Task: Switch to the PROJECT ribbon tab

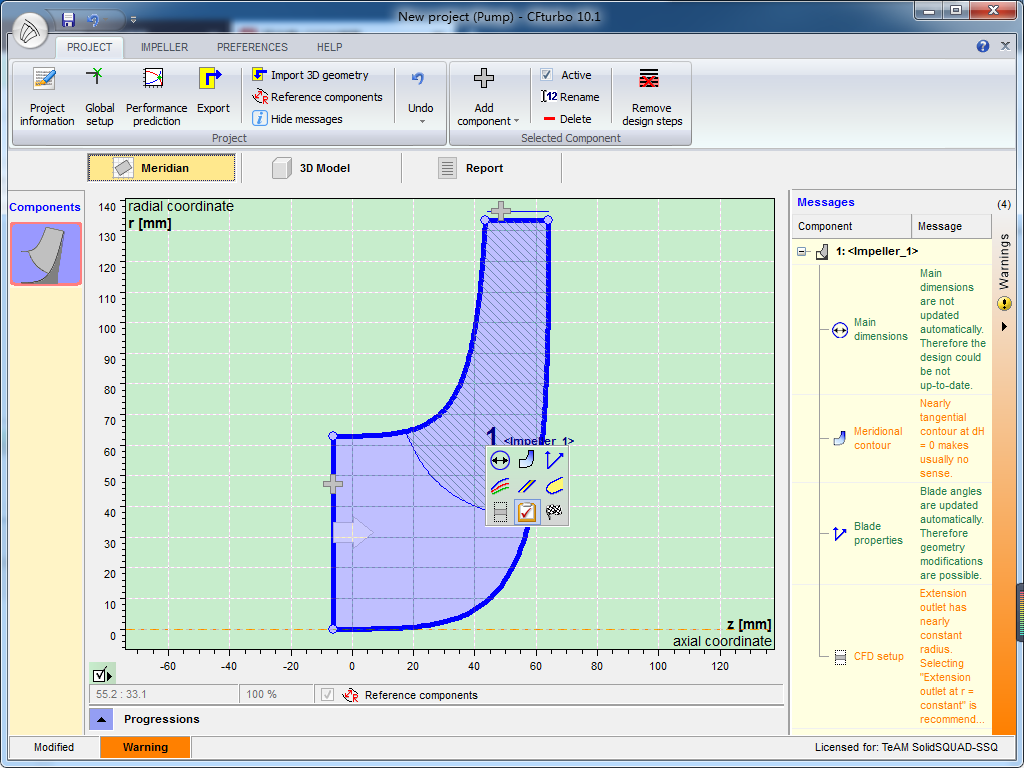Action: (x=89, y=47)
